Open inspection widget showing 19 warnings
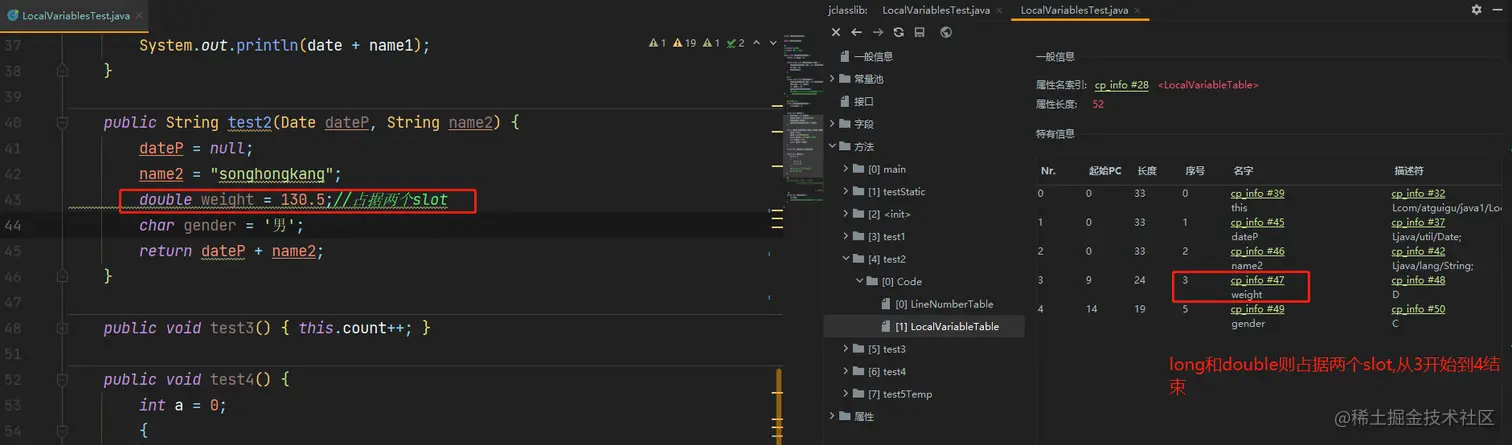This screenshot has width=1512, height=445. 685,43
